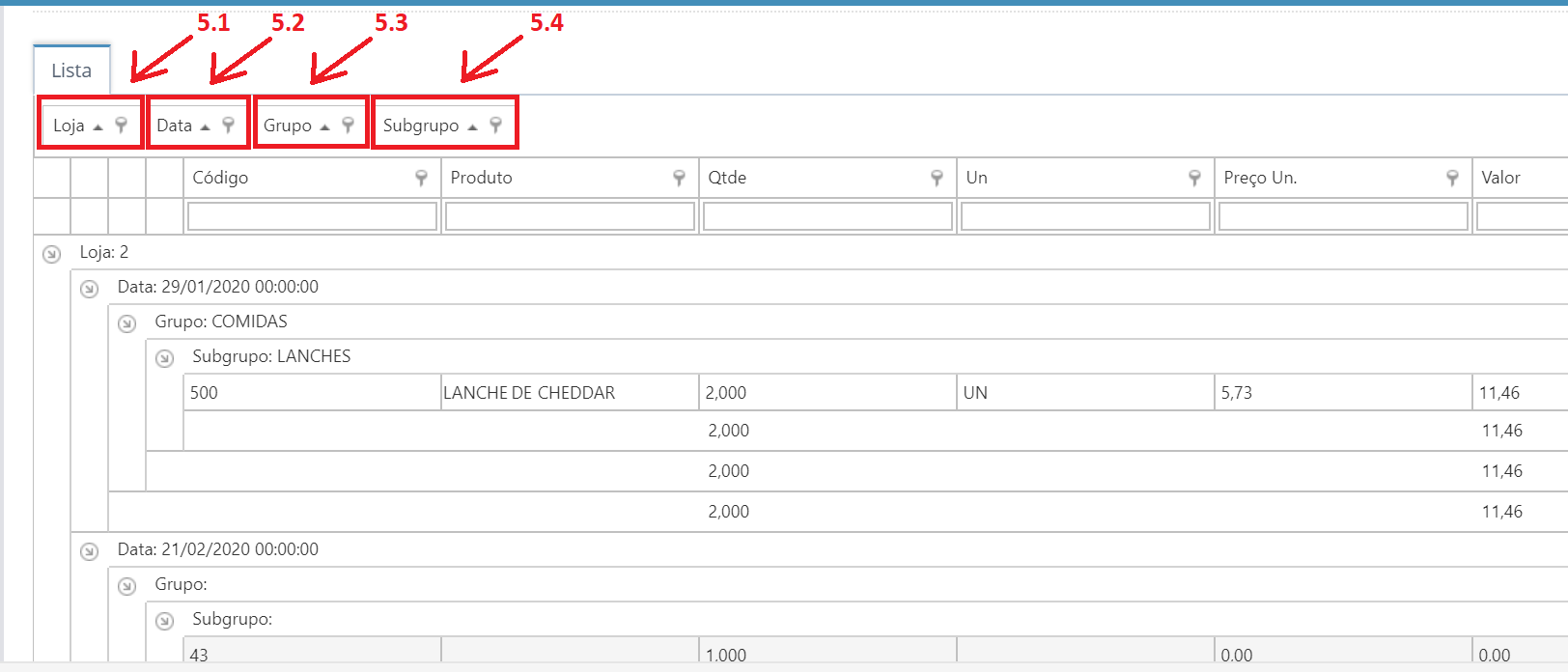Image resolution: width=1568 pixels, height=672 pixels.
Task: Click the Subgrupo group panel header
Action: tap(444, 126)
